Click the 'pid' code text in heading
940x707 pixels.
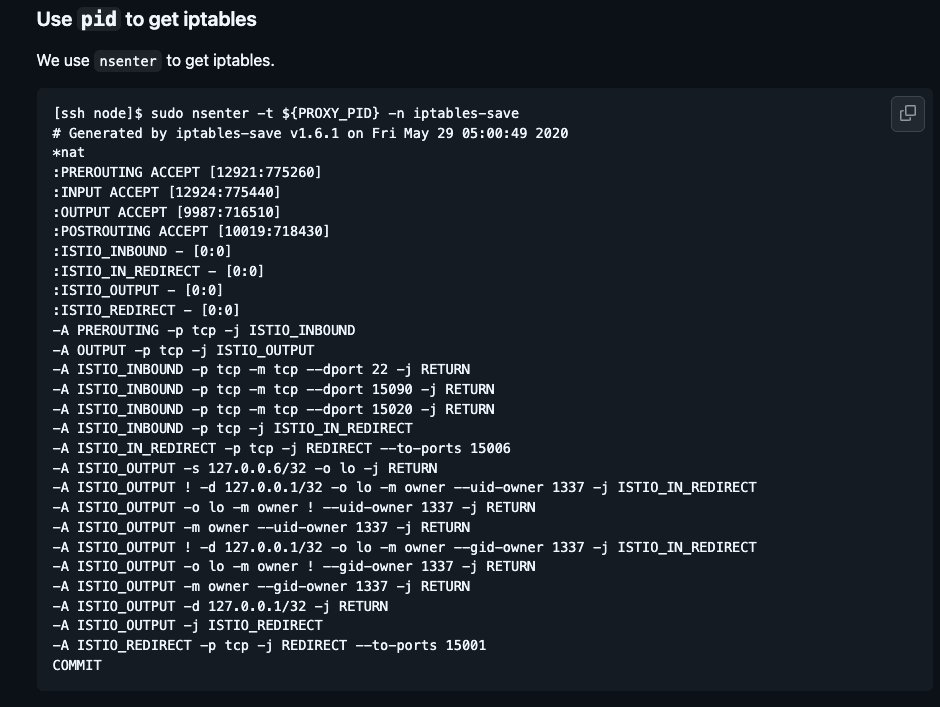coord(99,19)
